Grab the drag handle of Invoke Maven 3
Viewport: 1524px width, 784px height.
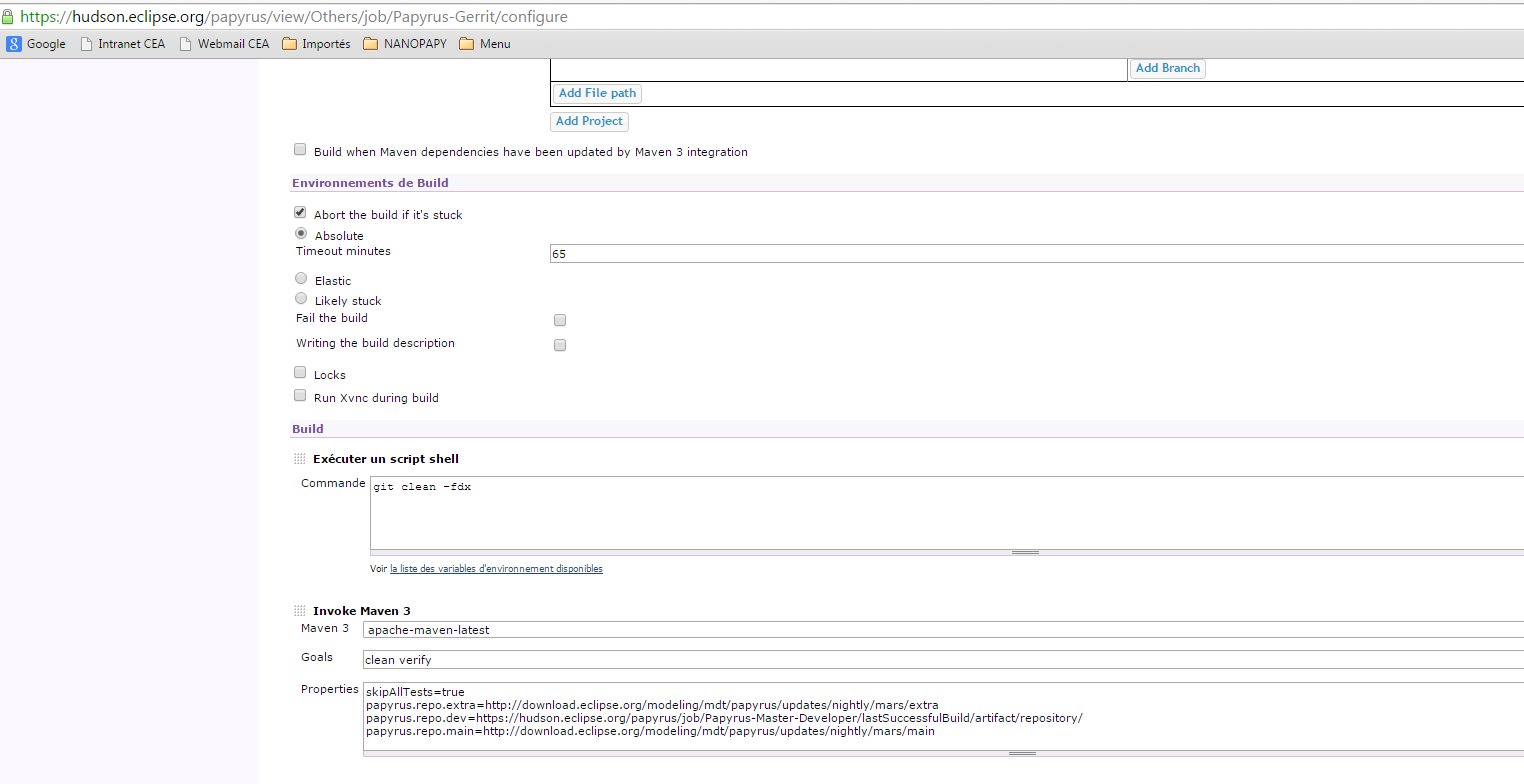299,611
